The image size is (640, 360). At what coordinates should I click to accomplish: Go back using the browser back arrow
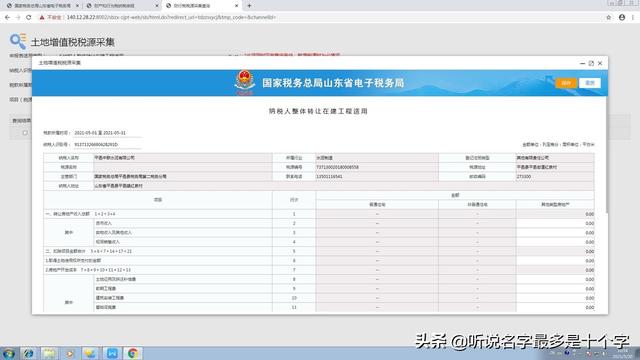7,17
